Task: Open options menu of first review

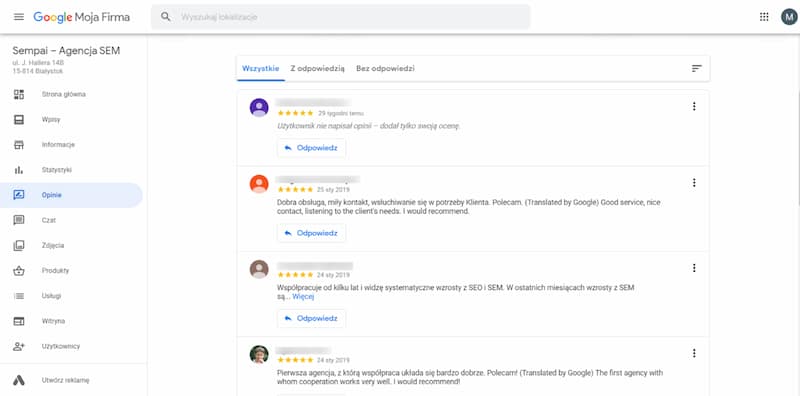Action: [x=694, y=106]
